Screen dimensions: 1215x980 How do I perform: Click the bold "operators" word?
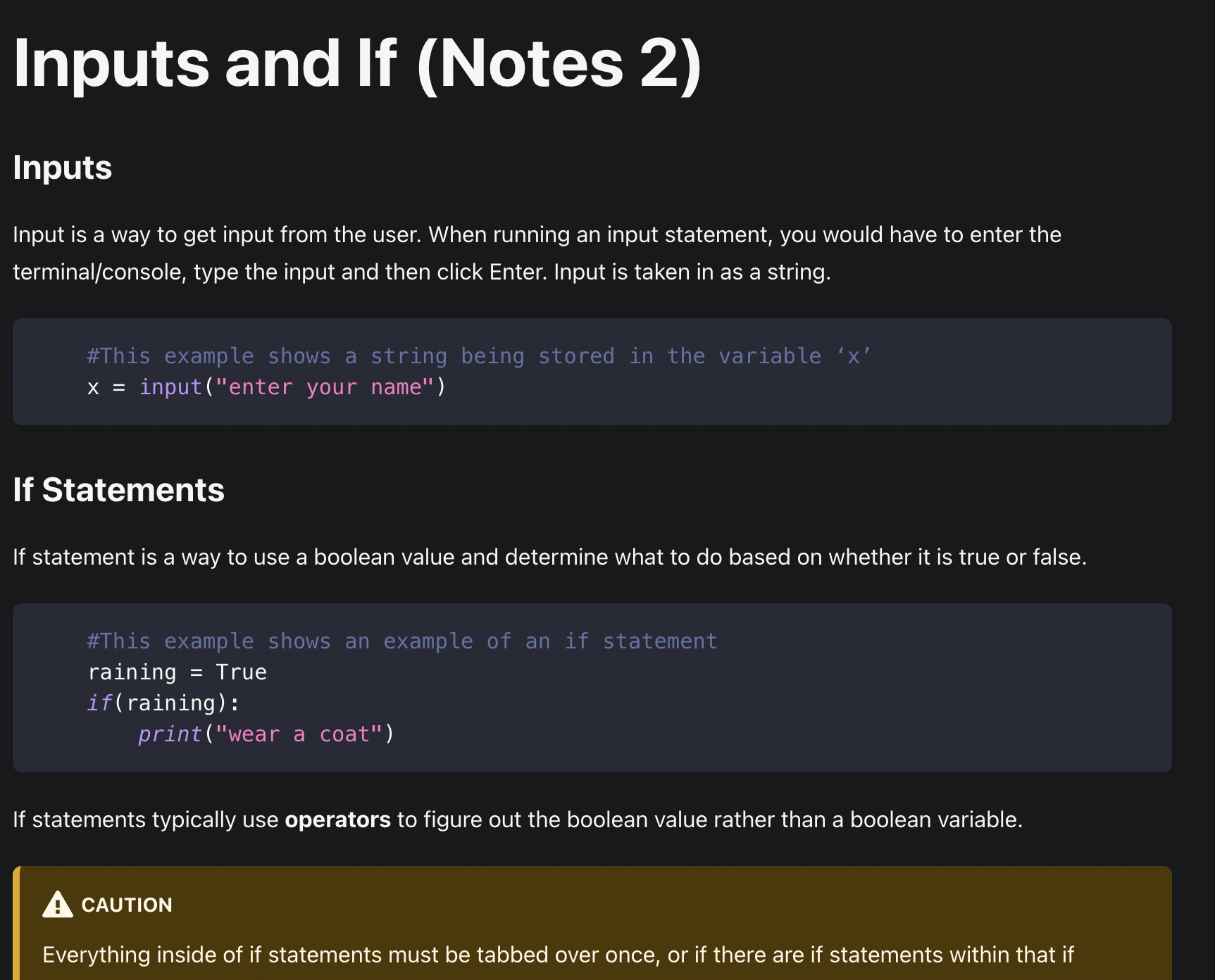pos(337,820)
